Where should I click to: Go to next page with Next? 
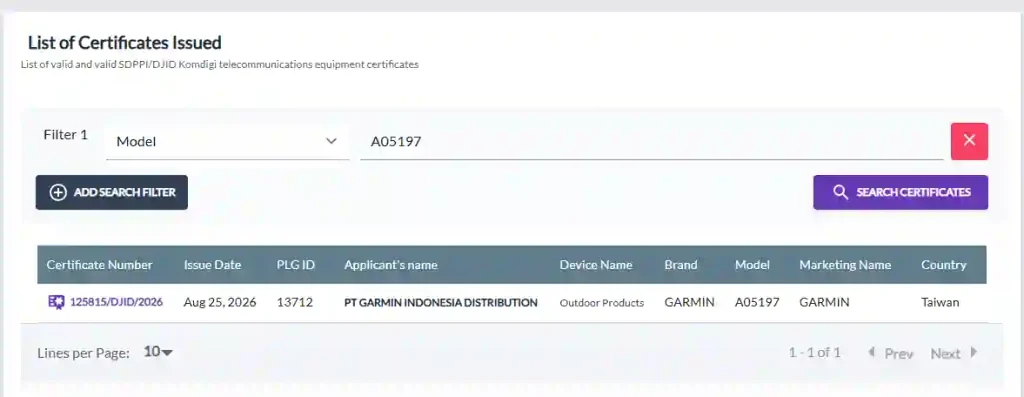coord(954,353)
